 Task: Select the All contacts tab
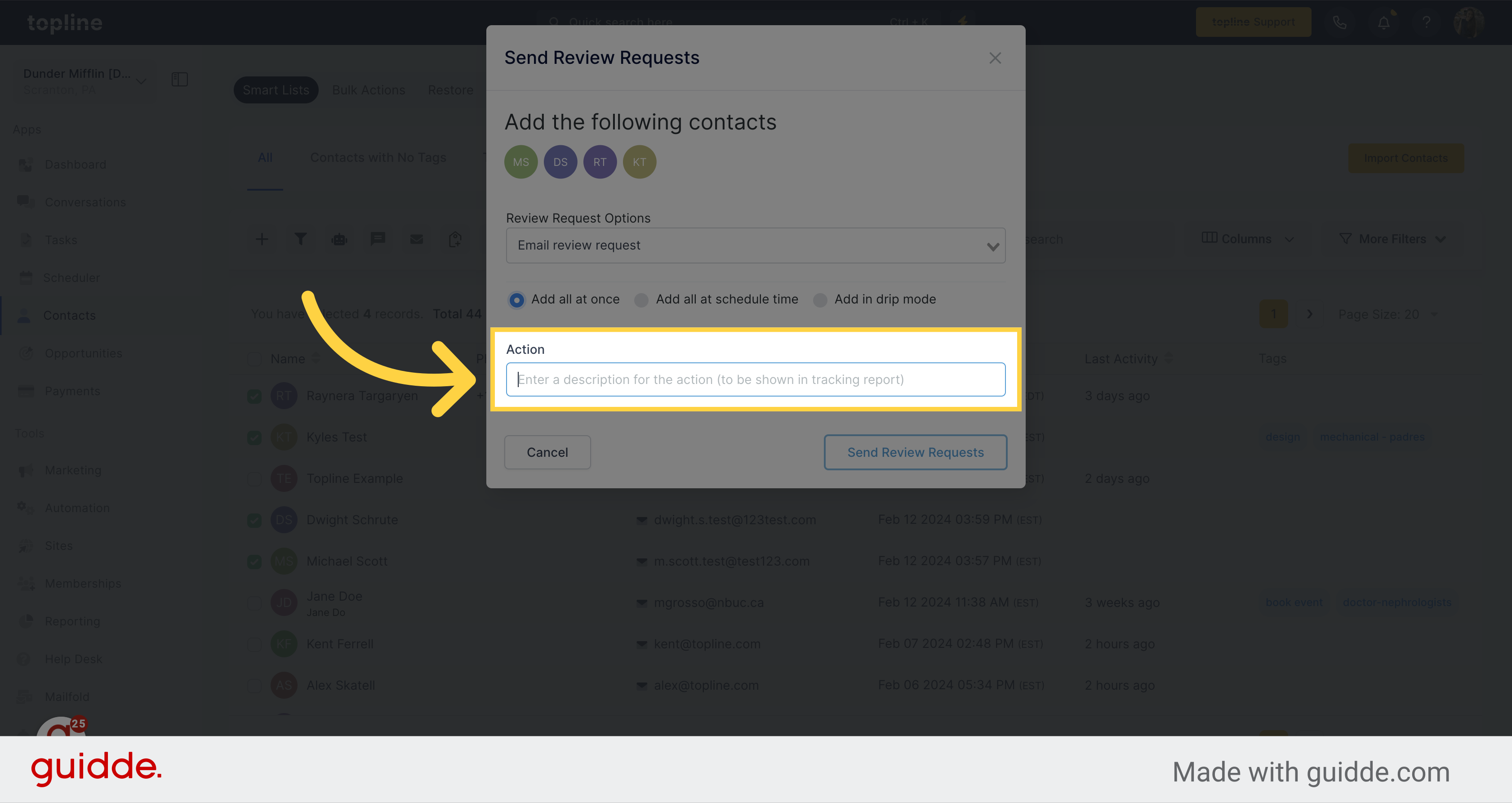pos(265,157)
